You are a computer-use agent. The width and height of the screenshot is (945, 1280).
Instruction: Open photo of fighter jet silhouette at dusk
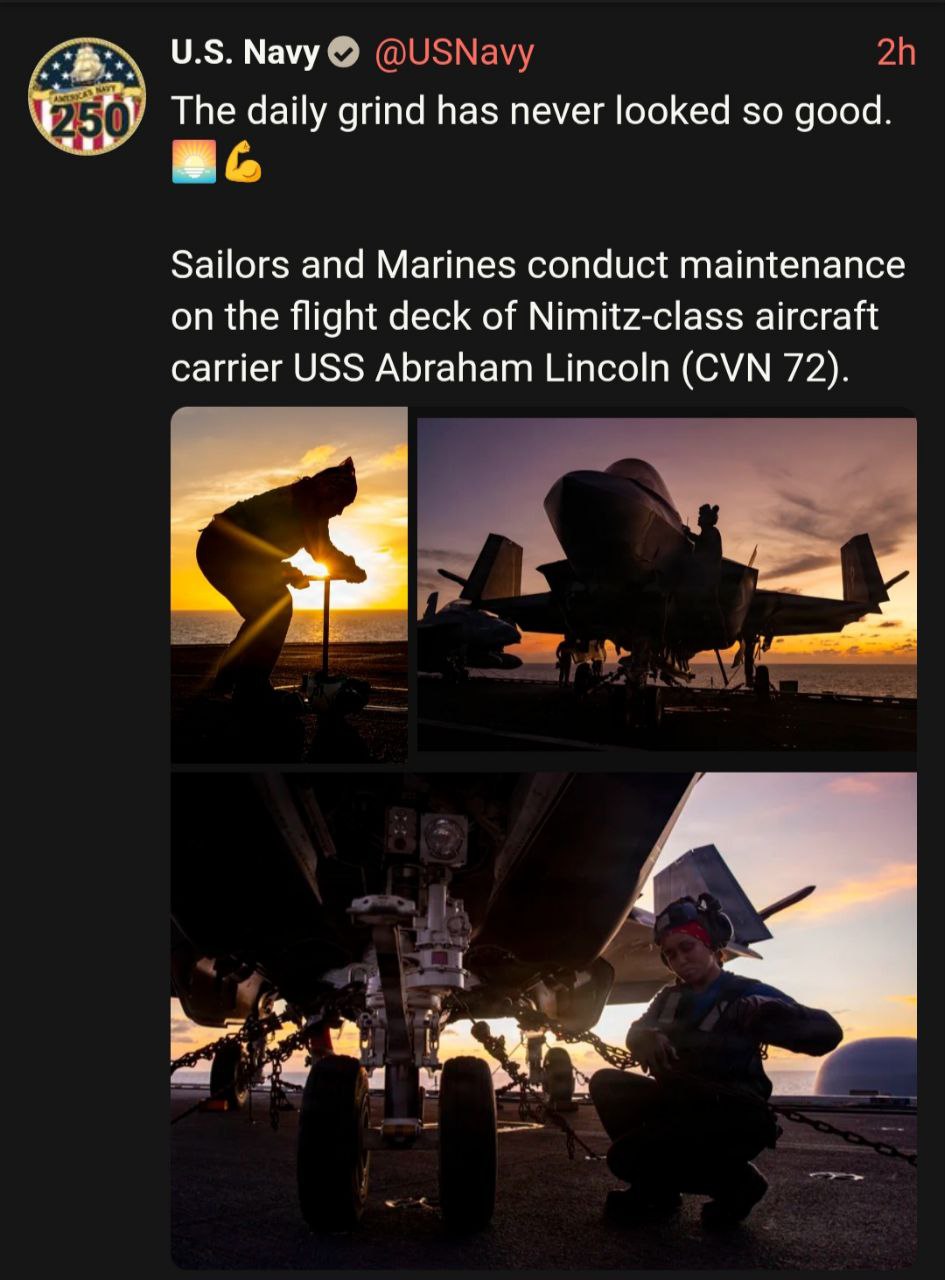666,585
